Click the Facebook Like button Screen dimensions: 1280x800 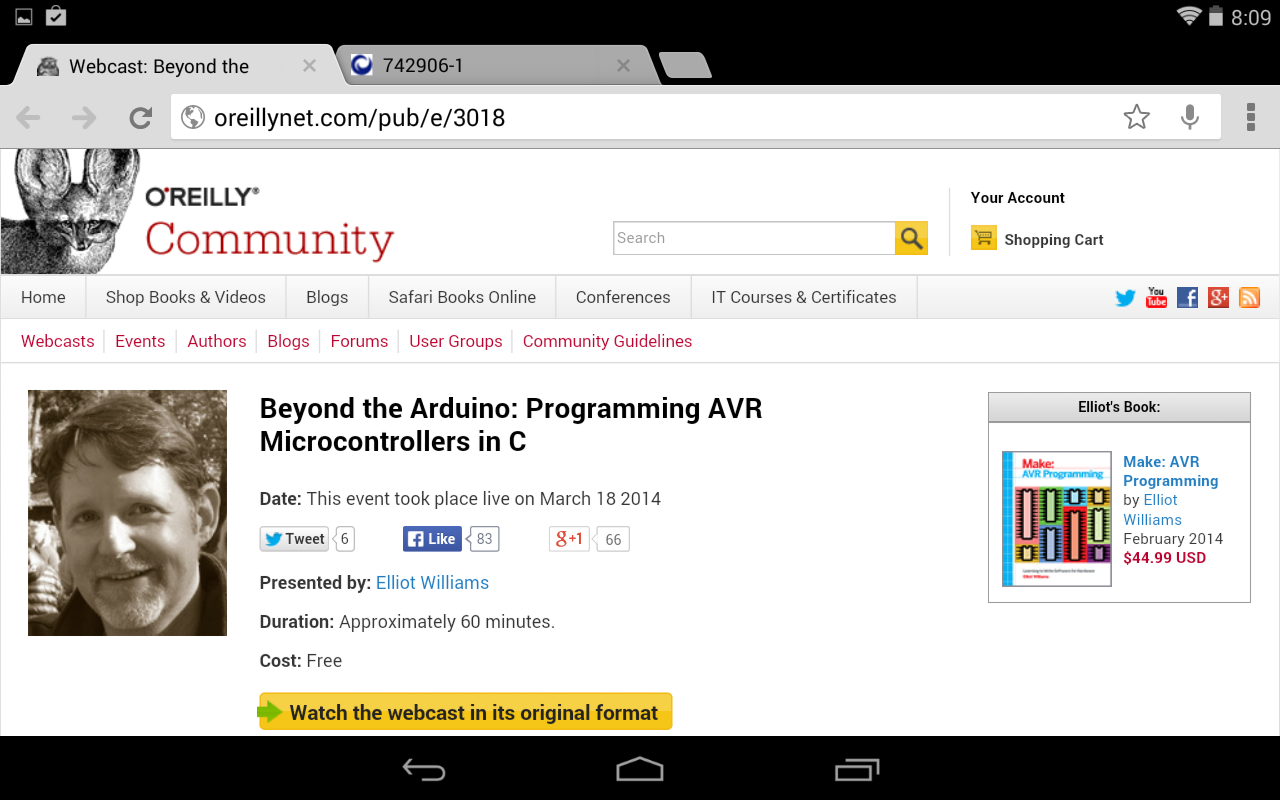click(x=431, y=539)
